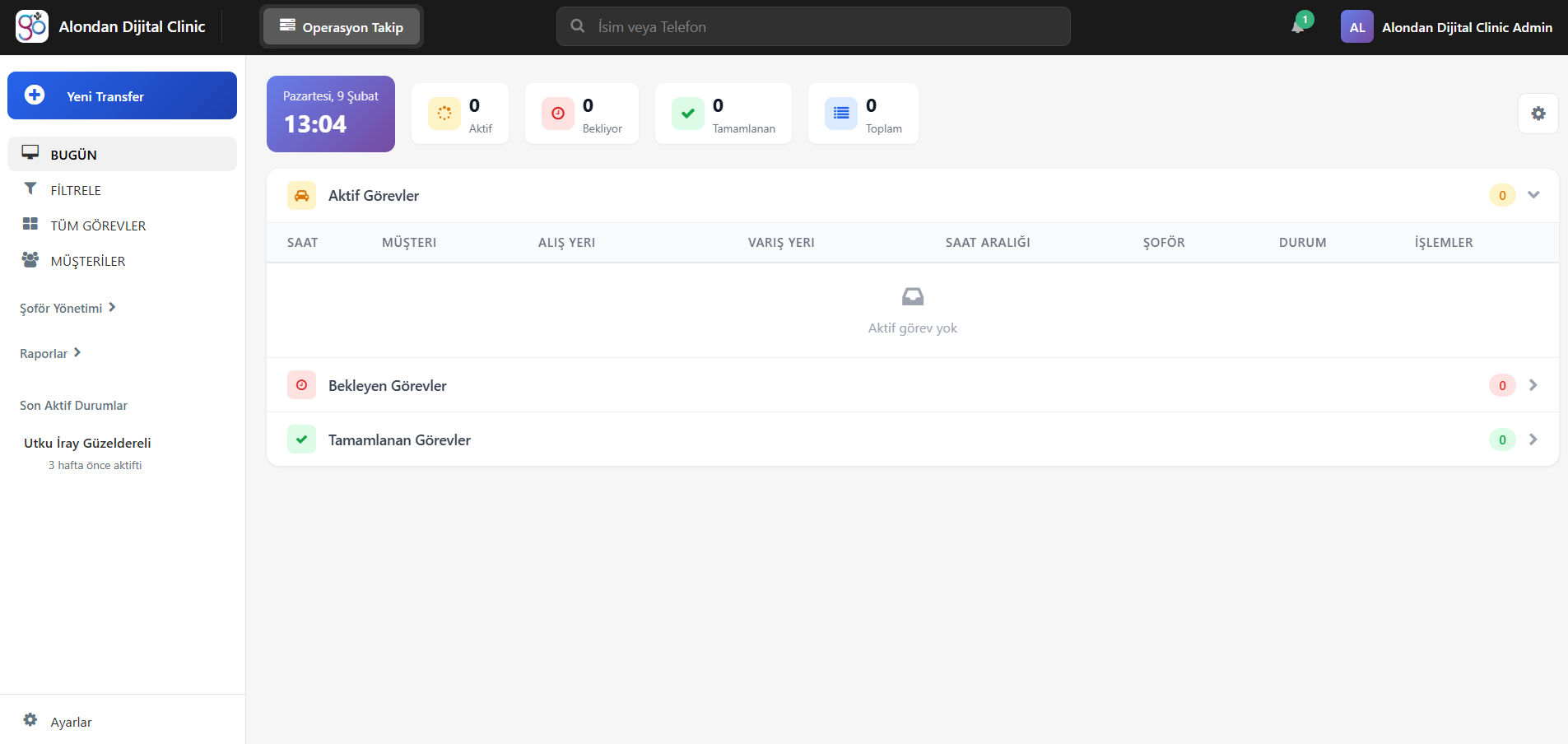The image size is (1568, 744).
Task: Expand the Tamamlanan Görevler section
Action: pos(1533,439)
